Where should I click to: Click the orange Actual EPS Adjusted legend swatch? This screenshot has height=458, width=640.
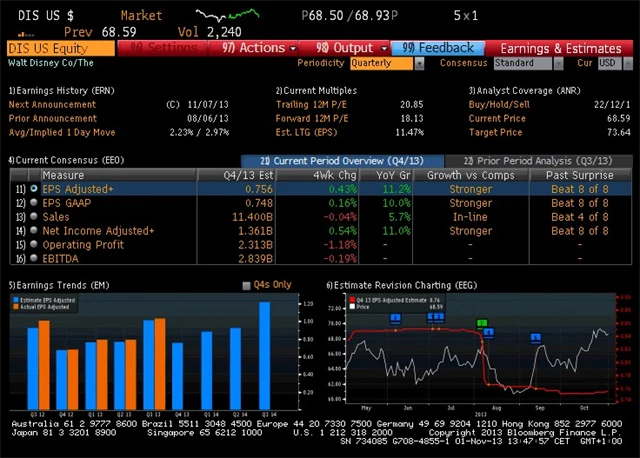pyautogui.click(x=15, y=306)
